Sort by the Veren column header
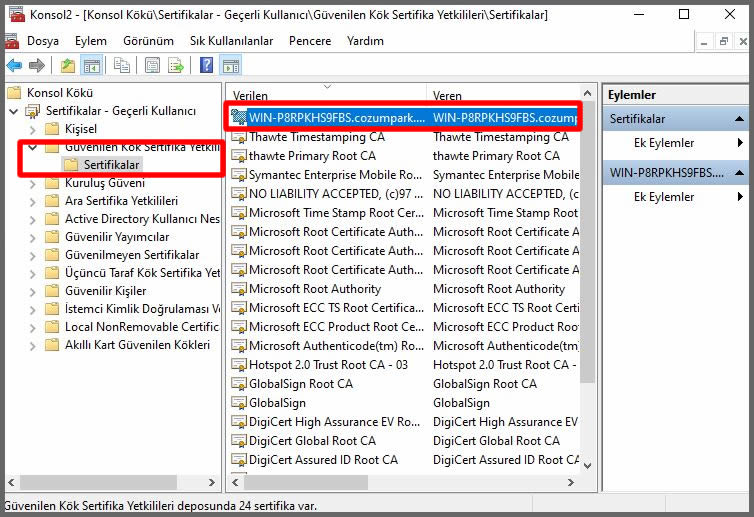Image resolution: width=754 pixels, height=517 pixels. [503, 95]
